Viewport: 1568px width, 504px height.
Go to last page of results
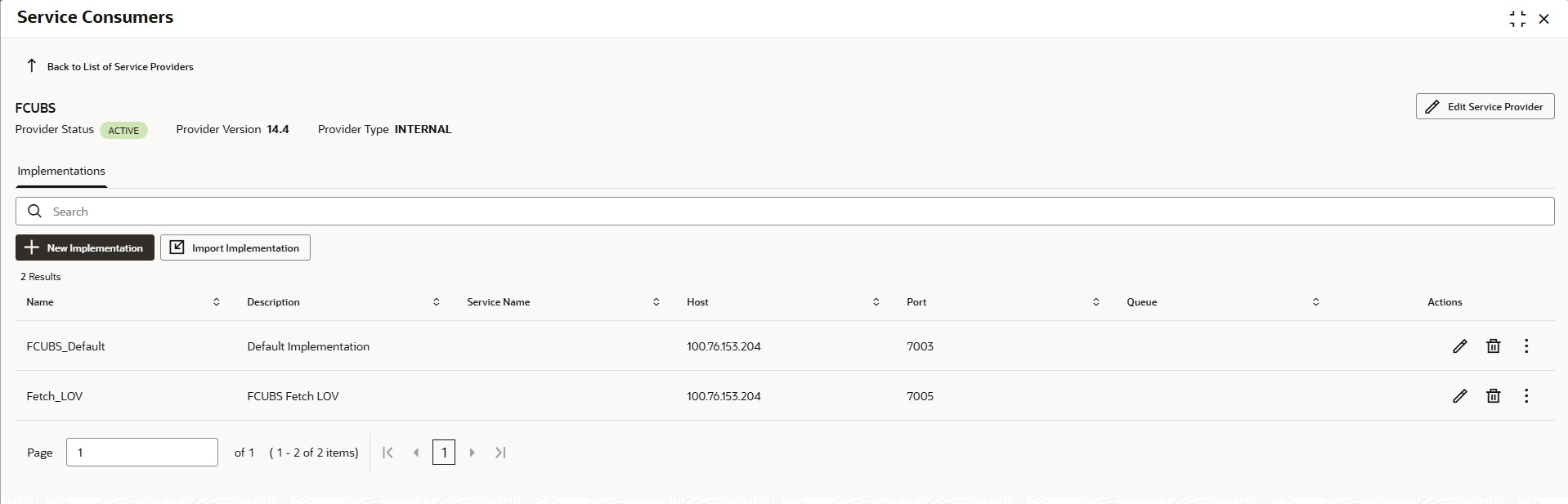pos(500,453)
